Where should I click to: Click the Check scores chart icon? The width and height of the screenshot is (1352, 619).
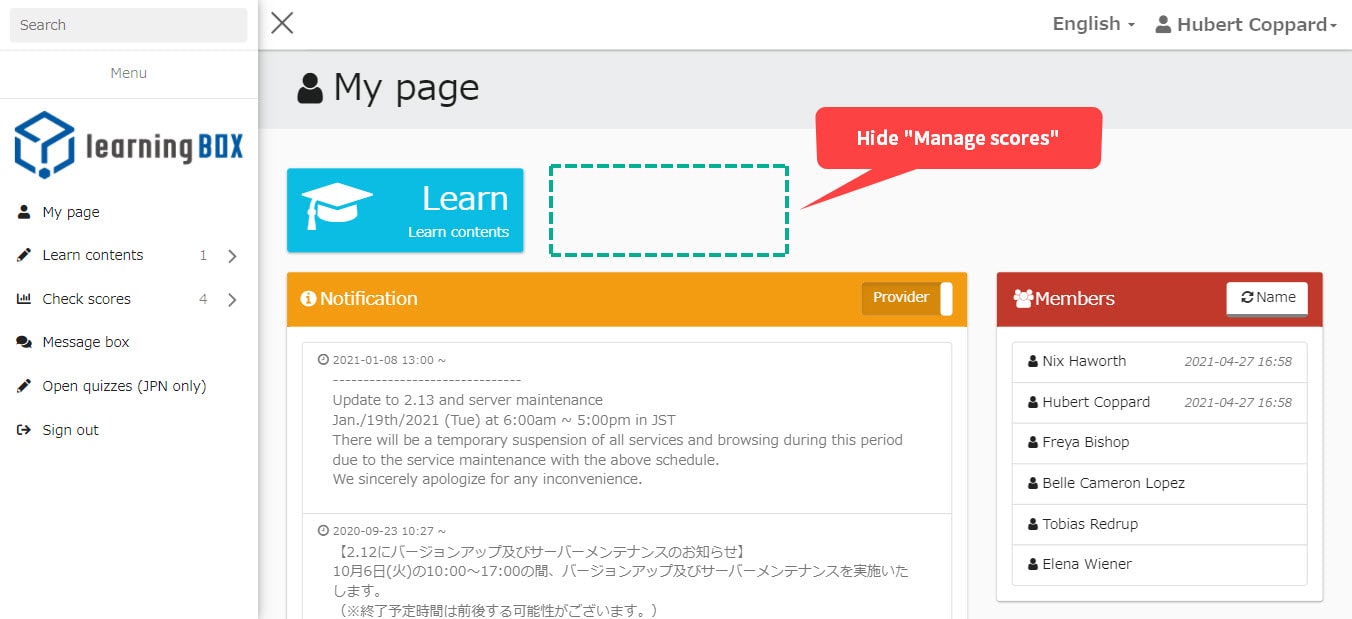point(24,299)
